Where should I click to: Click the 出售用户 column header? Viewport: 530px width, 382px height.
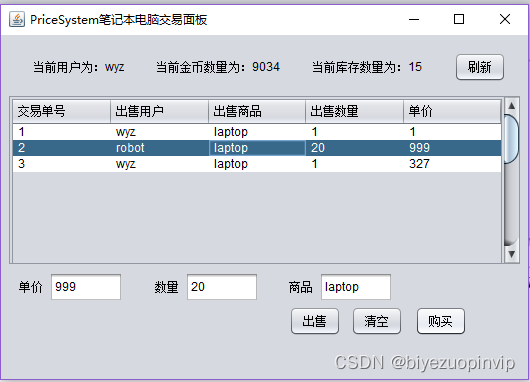tap(160, 111)
